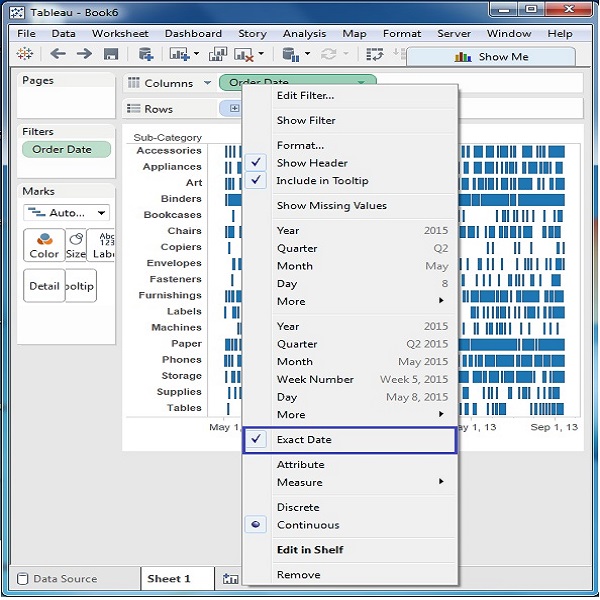Choose Edit Filter... from context menu

(305, 96)
